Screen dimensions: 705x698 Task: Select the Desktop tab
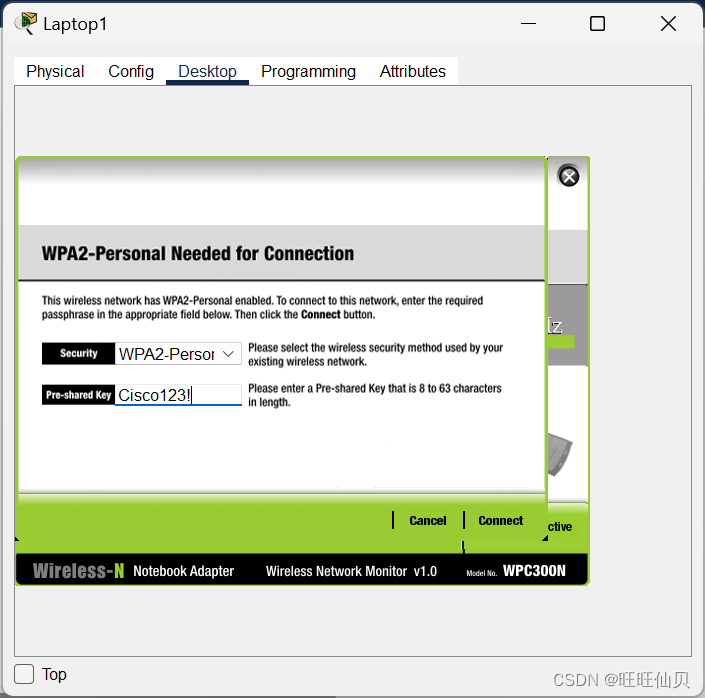[207, 72]
